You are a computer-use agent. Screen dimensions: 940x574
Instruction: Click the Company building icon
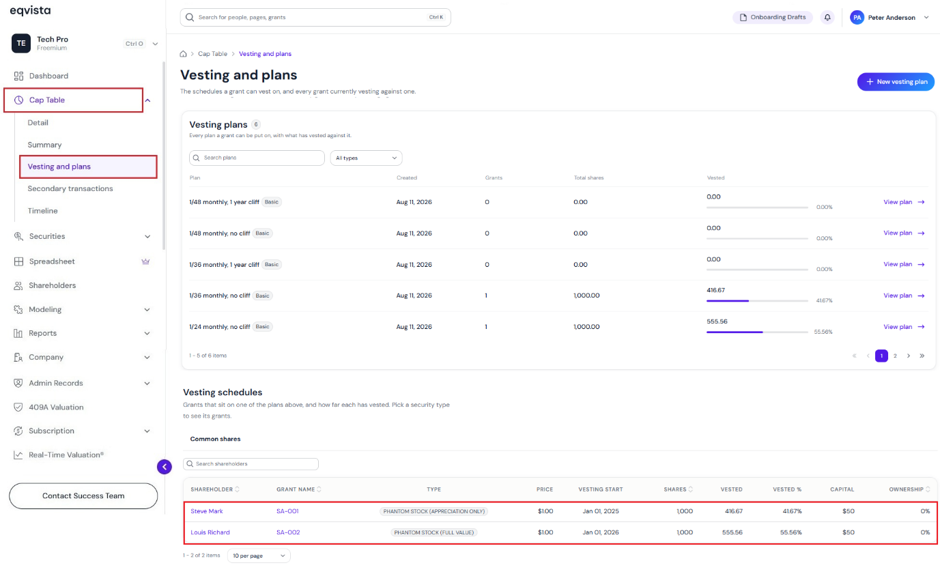(x=19, y=357)
